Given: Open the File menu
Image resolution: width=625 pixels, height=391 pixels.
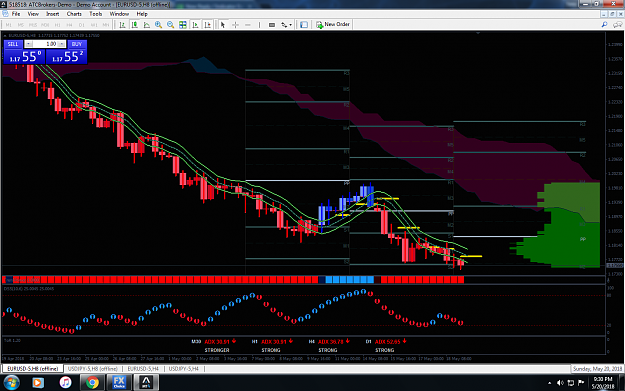Looking at the screenshot, I should pos(16,14).
